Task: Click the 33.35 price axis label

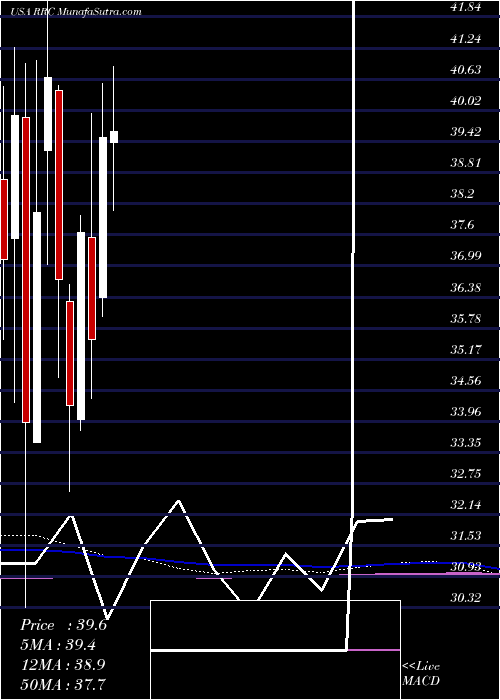Action: pos(466,442)
